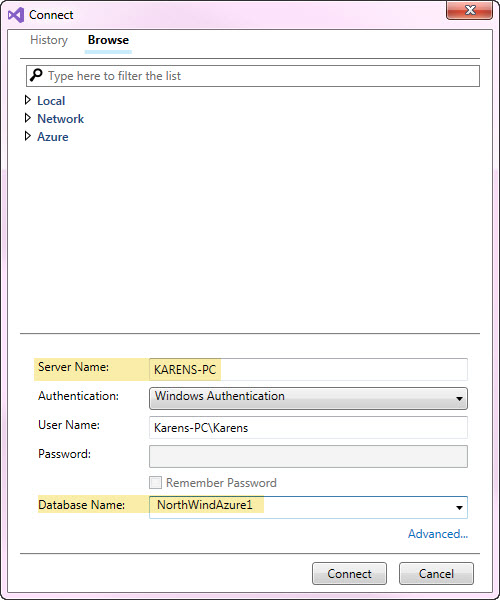The image size is (500, 600).
Task: Open the Advanced... link
Action: click(x=438, y=534)
